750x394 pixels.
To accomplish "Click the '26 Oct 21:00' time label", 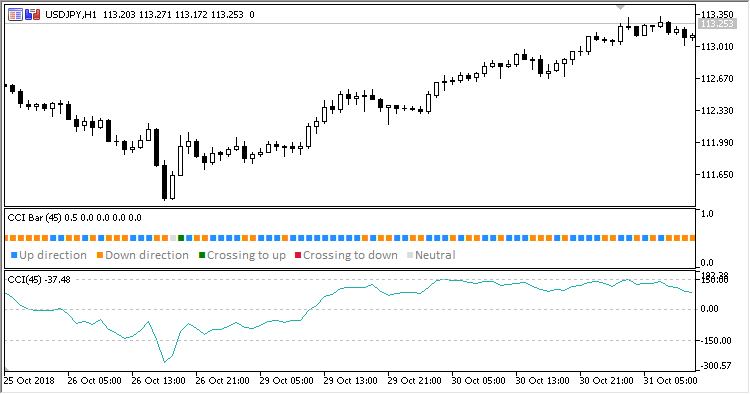I will (222, 381).
